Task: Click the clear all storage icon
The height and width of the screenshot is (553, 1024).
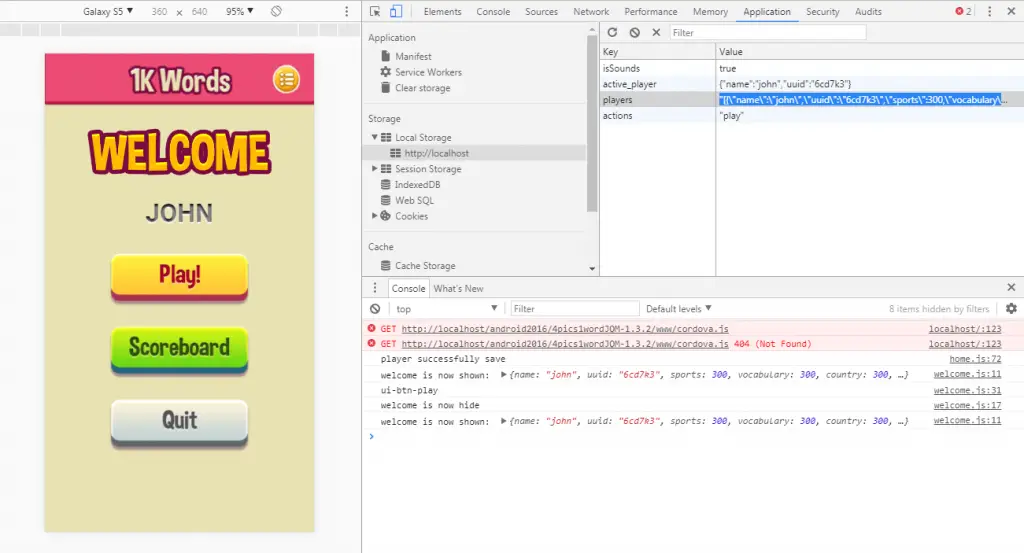Action: (634, 33)
